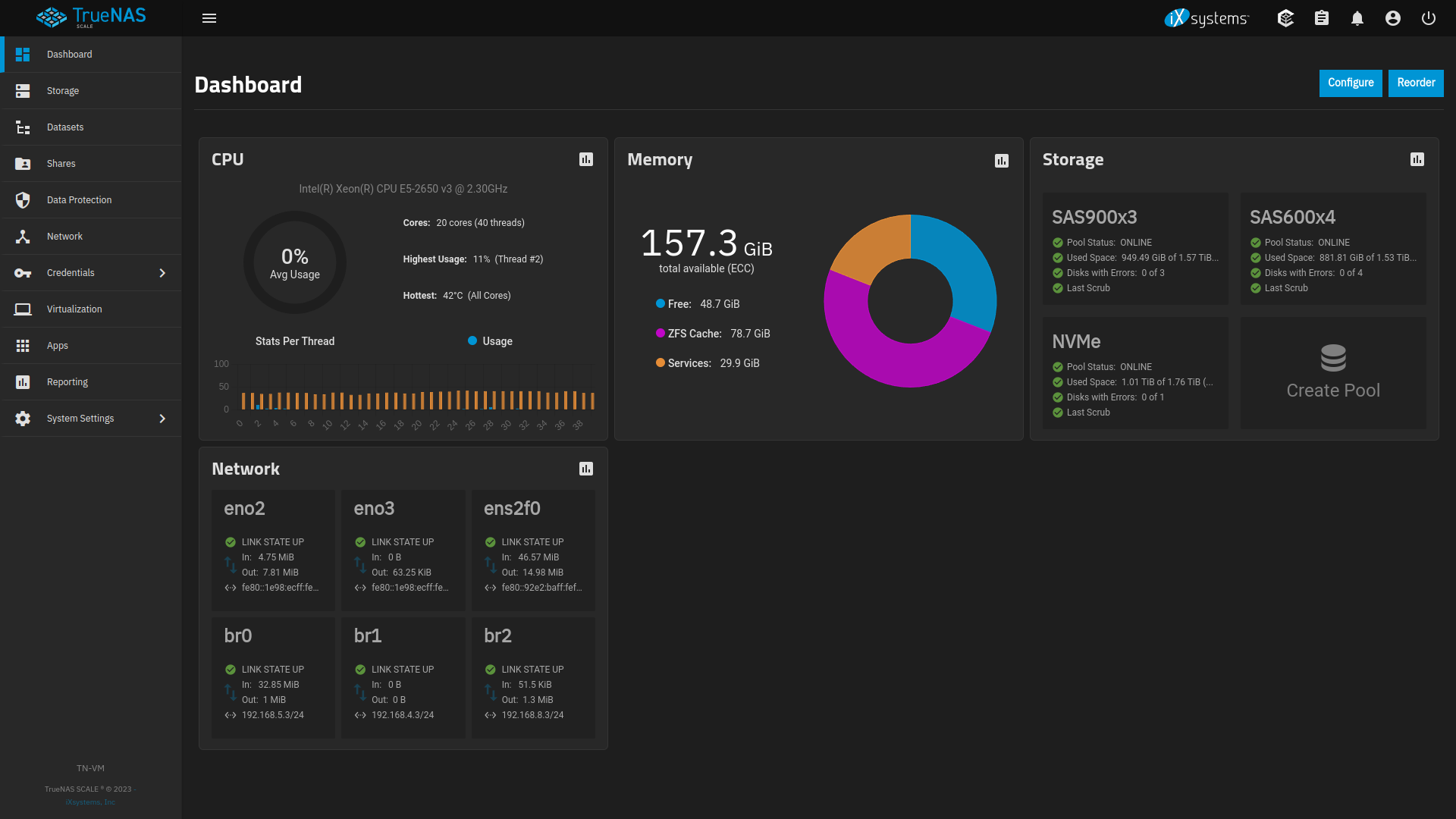Open Reporting dashboard section
The image size is (1456, 819).
coord(67,381)
